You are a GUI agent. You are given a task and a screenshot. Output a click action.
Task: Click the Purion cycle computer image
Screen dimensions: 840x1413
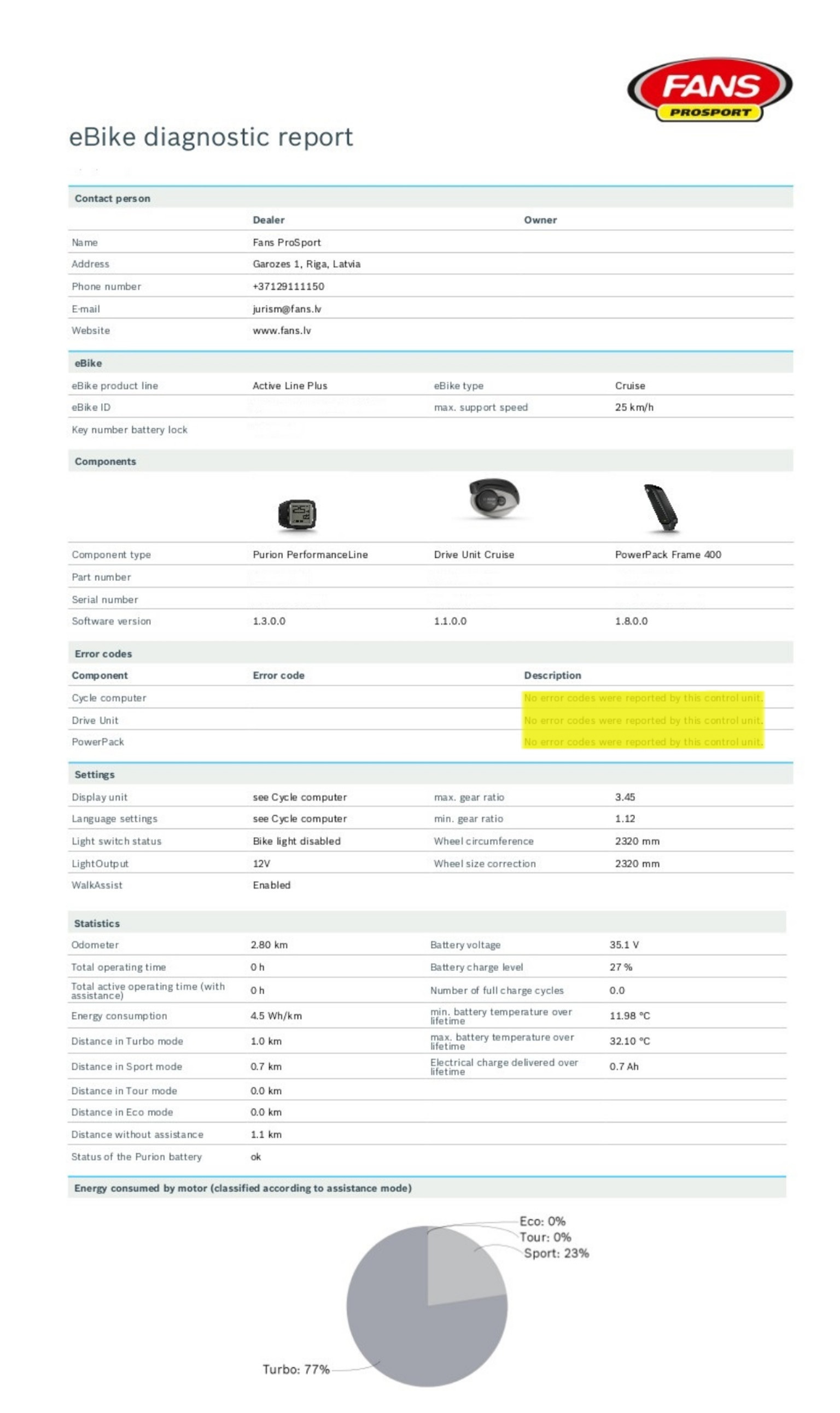tap(297, 515)
